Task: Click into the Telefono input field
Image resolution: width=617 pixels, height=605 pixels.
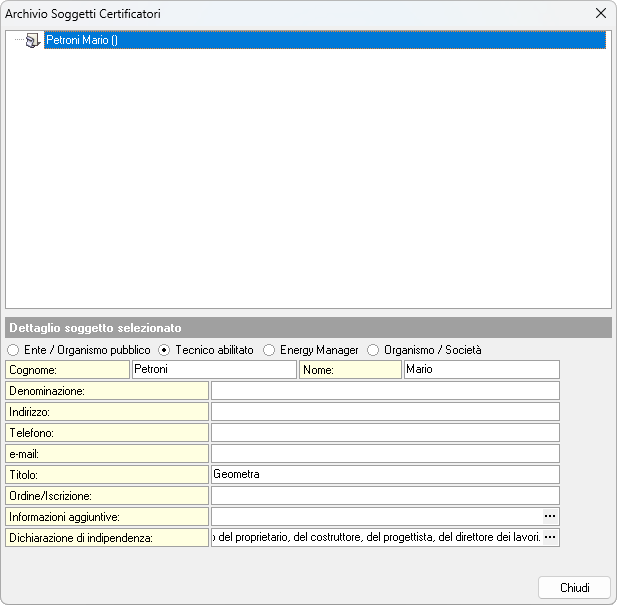Action: (384, 433)
